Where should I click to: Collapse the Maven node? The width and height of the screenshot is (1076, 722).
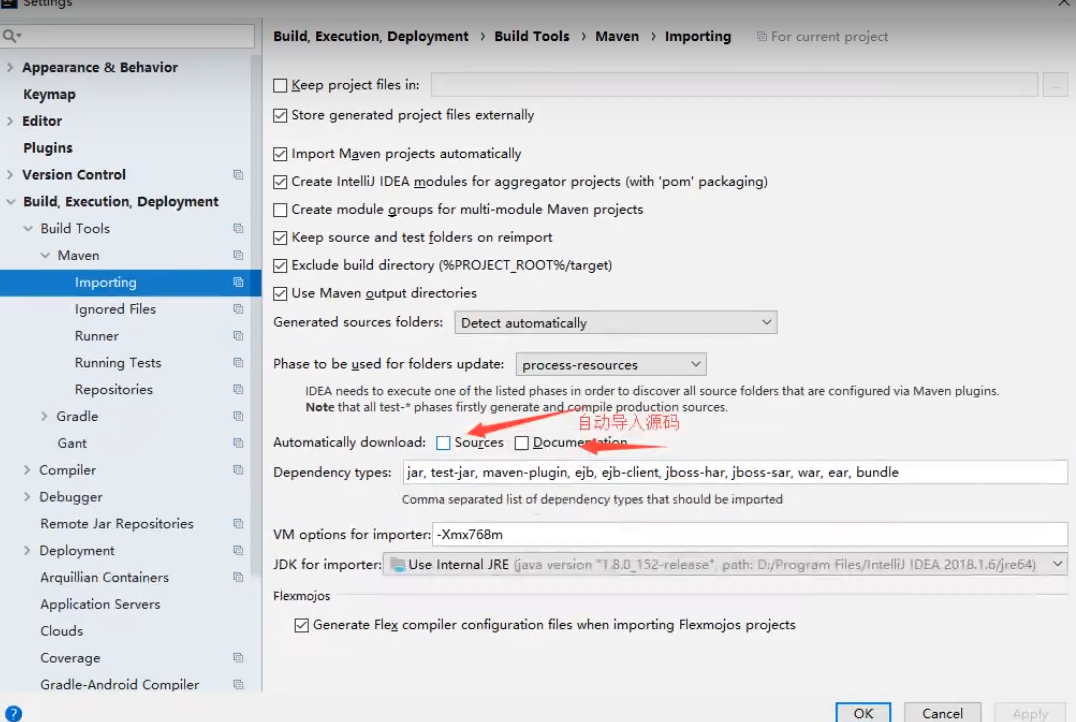[45, 255]
